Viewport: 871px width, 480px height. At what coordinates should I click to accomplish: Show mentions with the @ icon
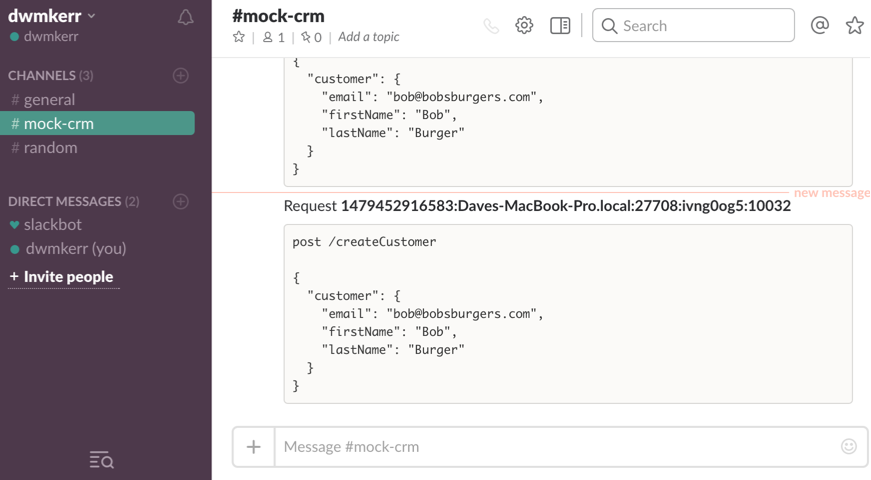point(820,25)
